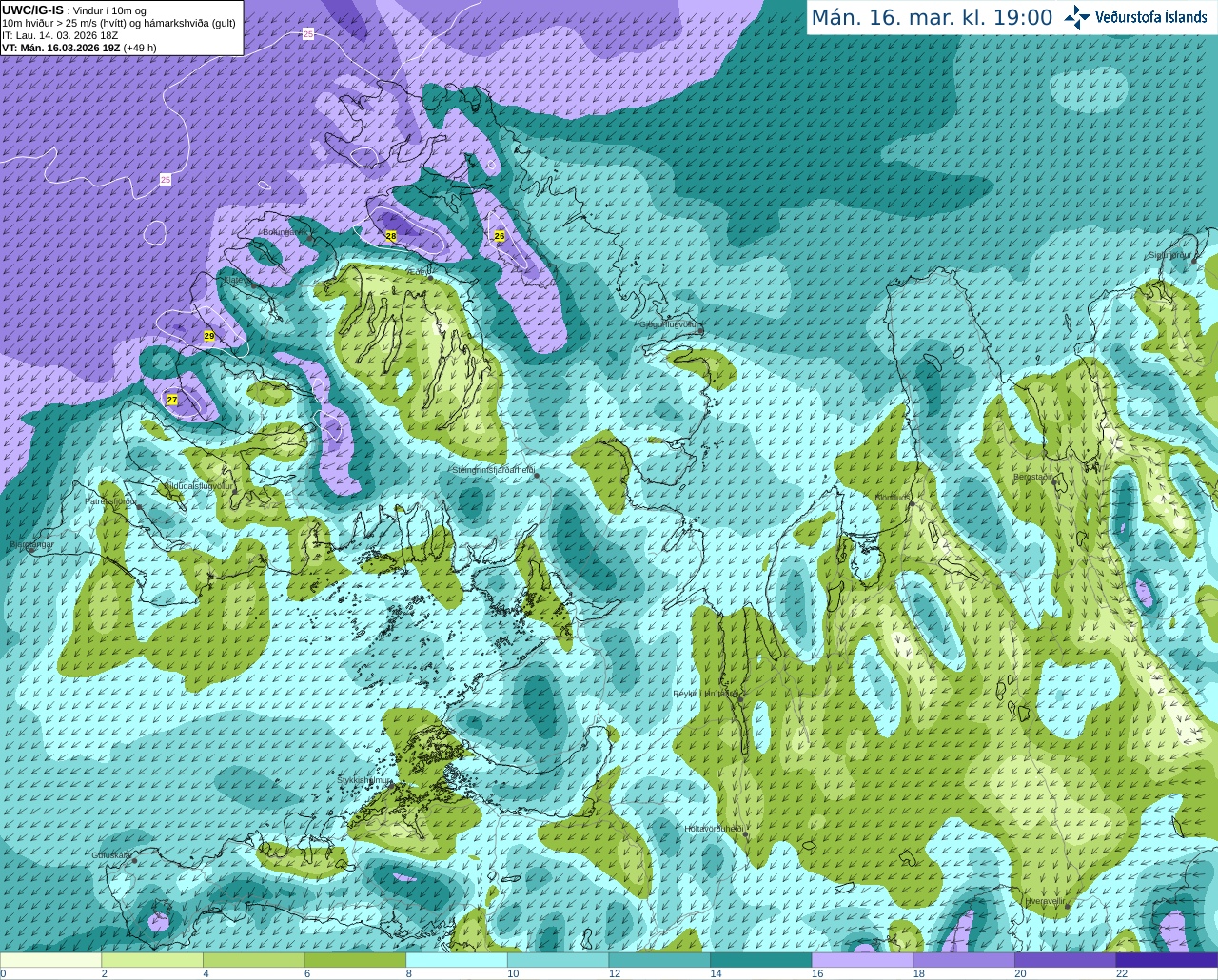1218x980 pixels.
Task: Click the '10m hviður > 25 m/s' legend line
Action: 119,23
